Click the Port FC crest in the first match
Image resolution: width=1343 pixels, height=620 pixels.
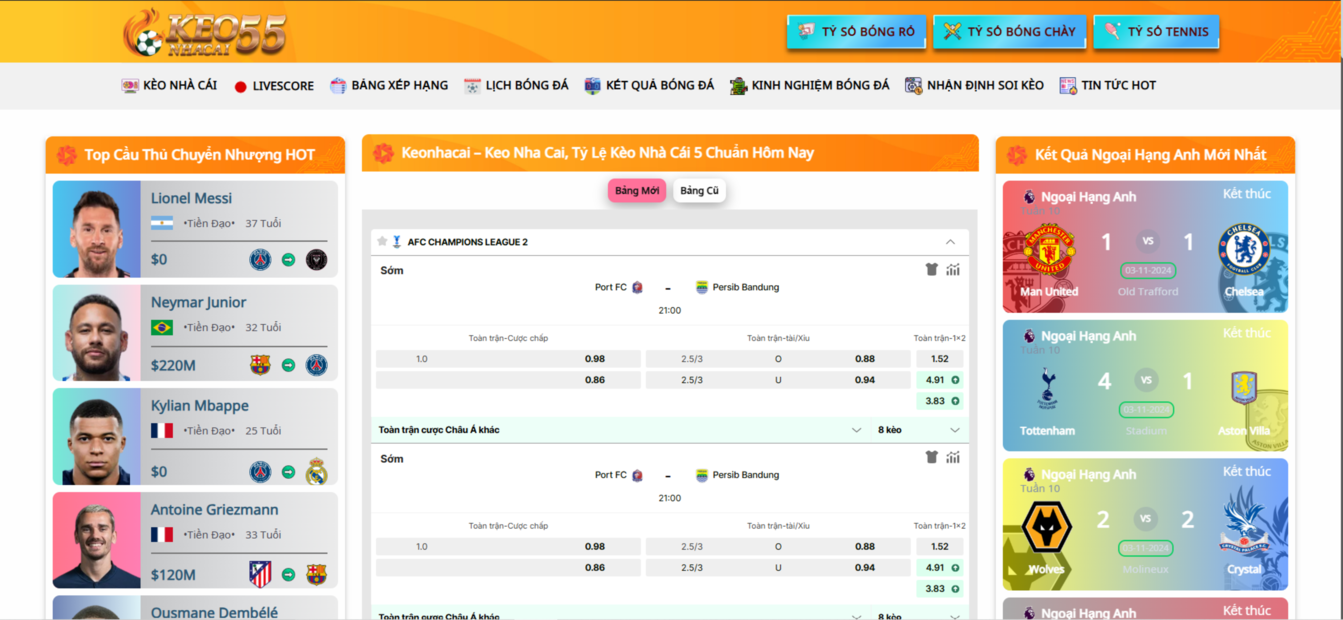(637, 287)
